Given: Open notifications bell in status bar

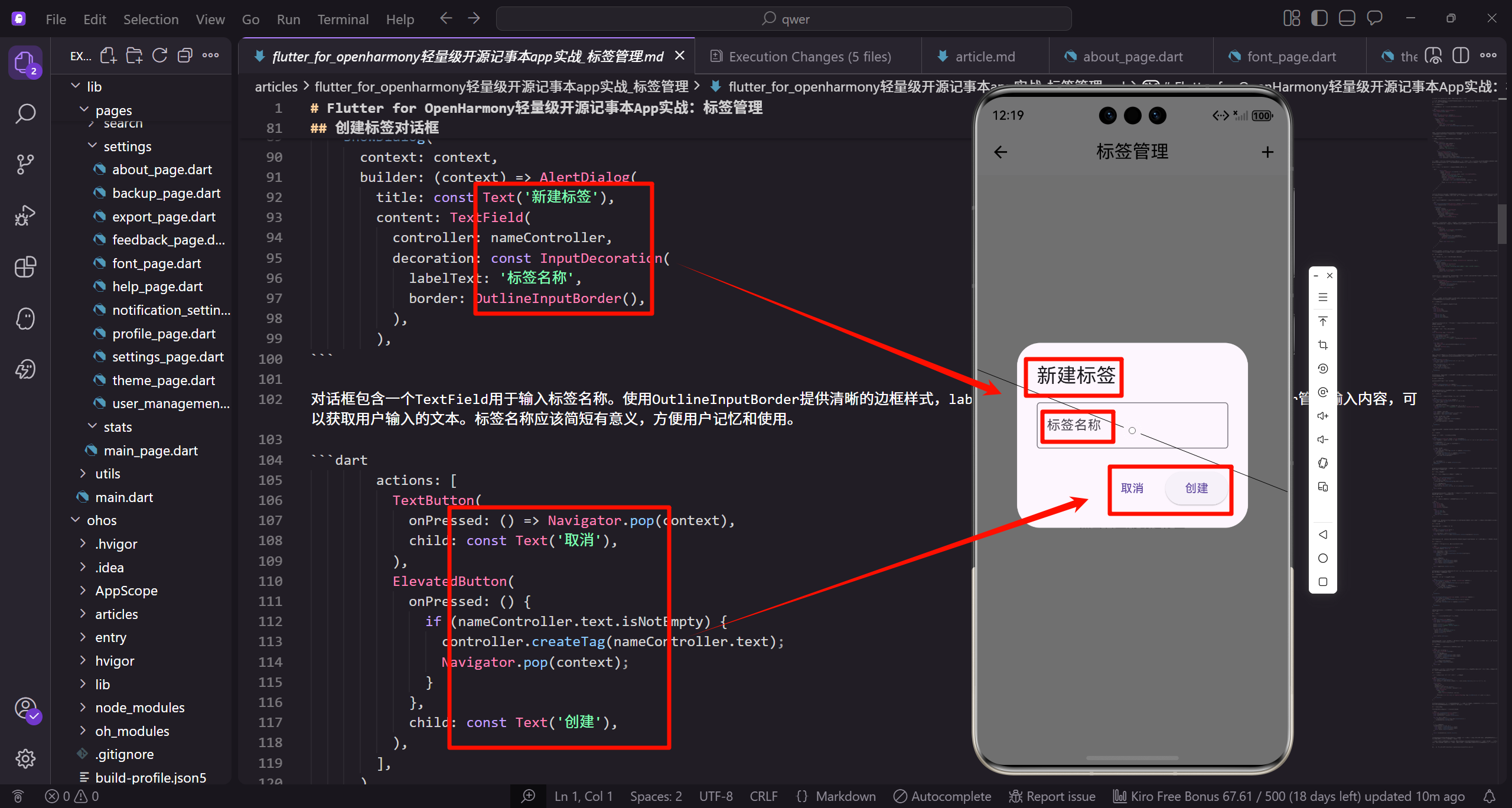Looking at the screenshot, I should 1490,796.
